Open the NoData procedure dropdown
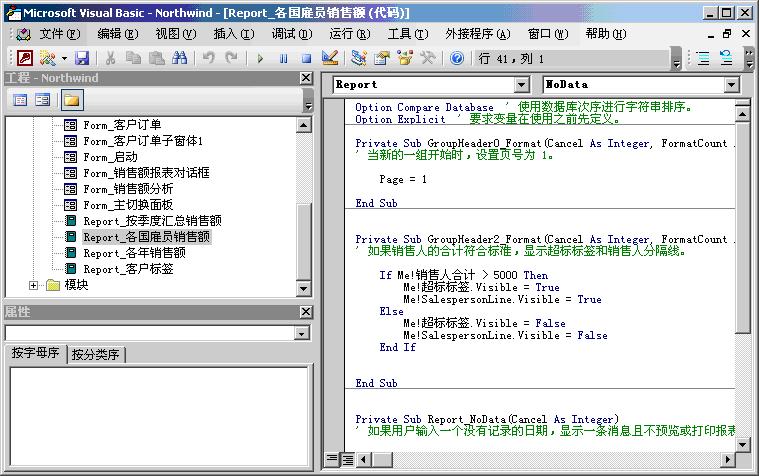The width and height of the screenshot is (759, 476). [x=732, y=85]
